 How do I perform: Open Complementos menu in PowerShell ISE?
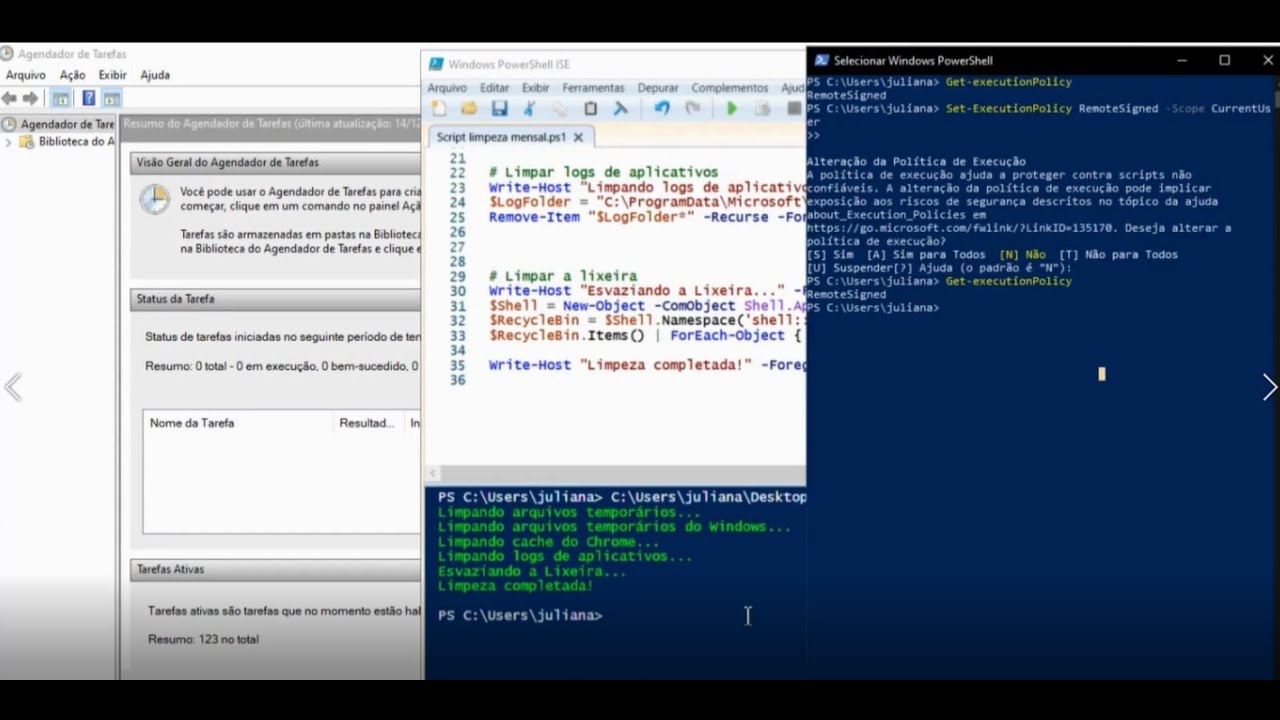click(x=730, y=88)
